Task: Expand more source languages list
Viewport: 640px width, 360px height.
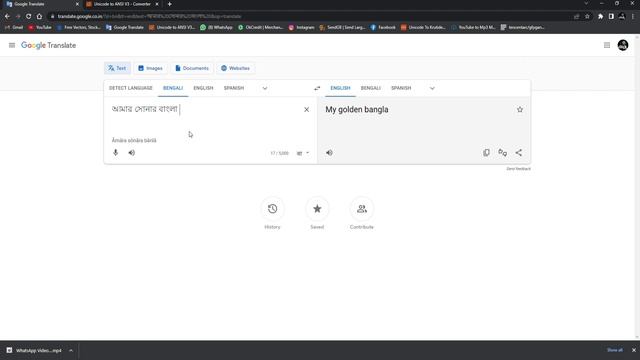Action: click(265, 88)
